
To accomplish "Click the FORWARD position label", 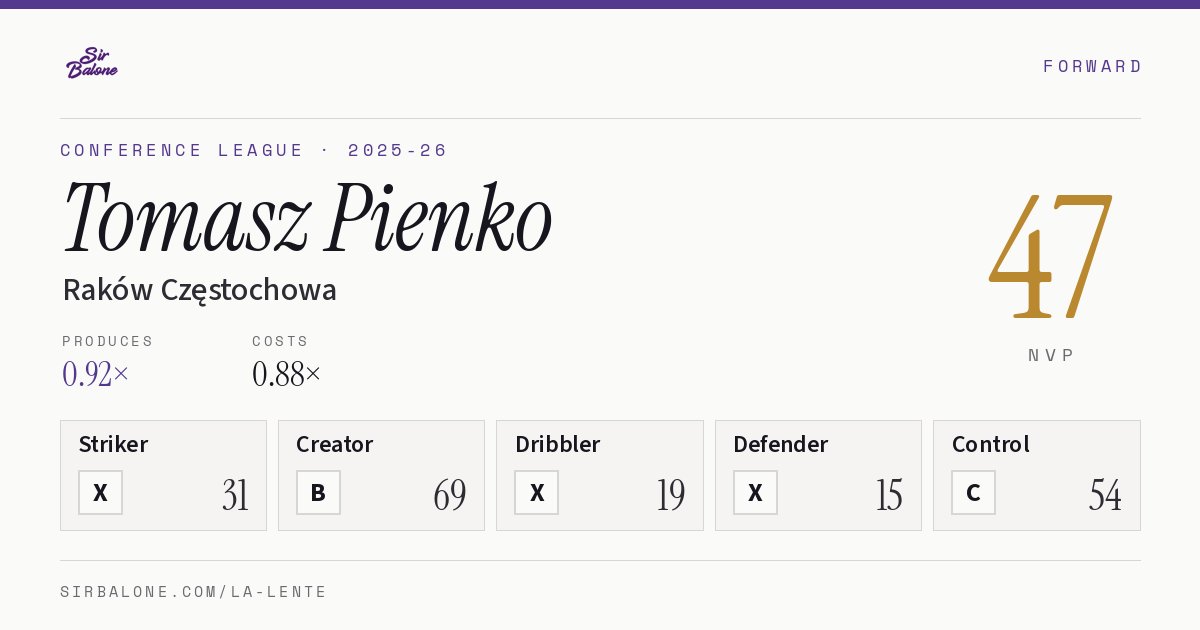I will coord(1092,66).
